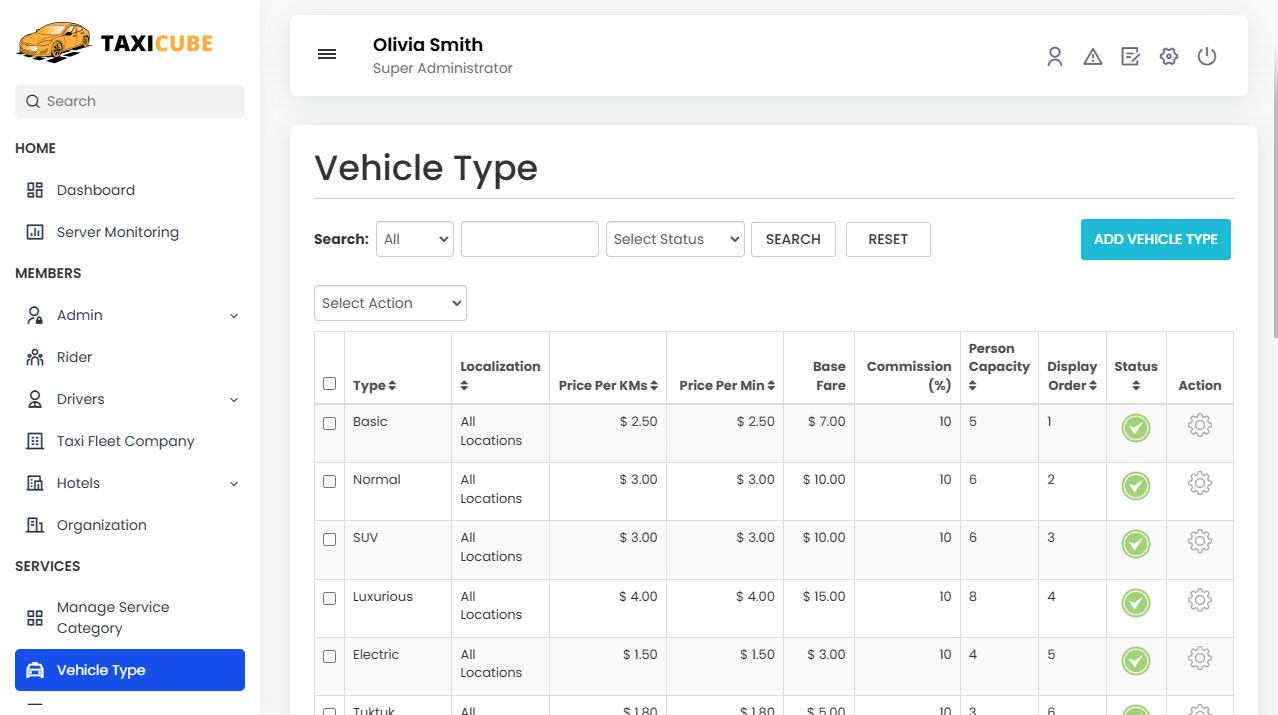The width and height of the screenshot is (1278, 715).
Task: Toggle the status of the Electric vehicle type
Action: 1136,661
